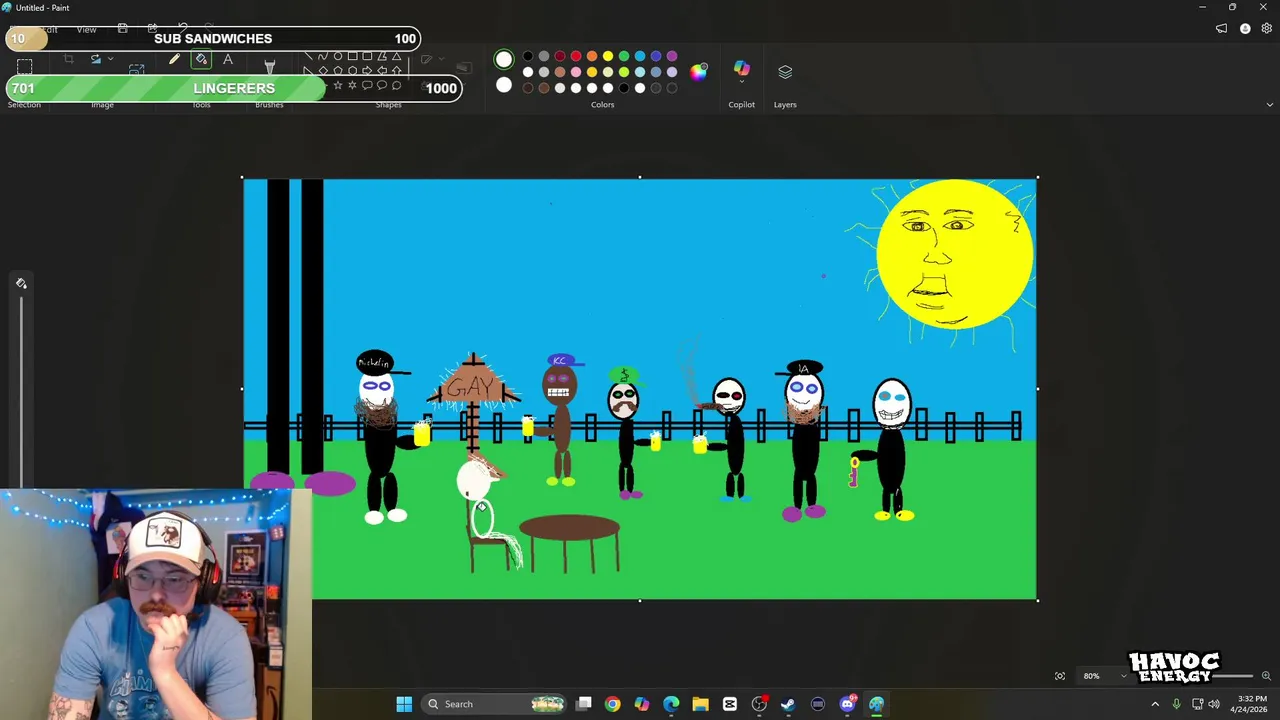Pick the Oval callout shape
The image size is (1280, 720).
[x=382, y=85]
